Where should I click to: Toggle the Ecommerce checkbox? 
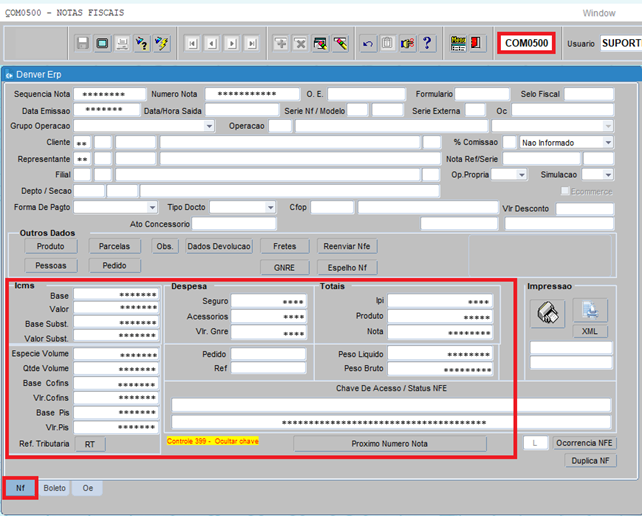click(x=566, y=191)
